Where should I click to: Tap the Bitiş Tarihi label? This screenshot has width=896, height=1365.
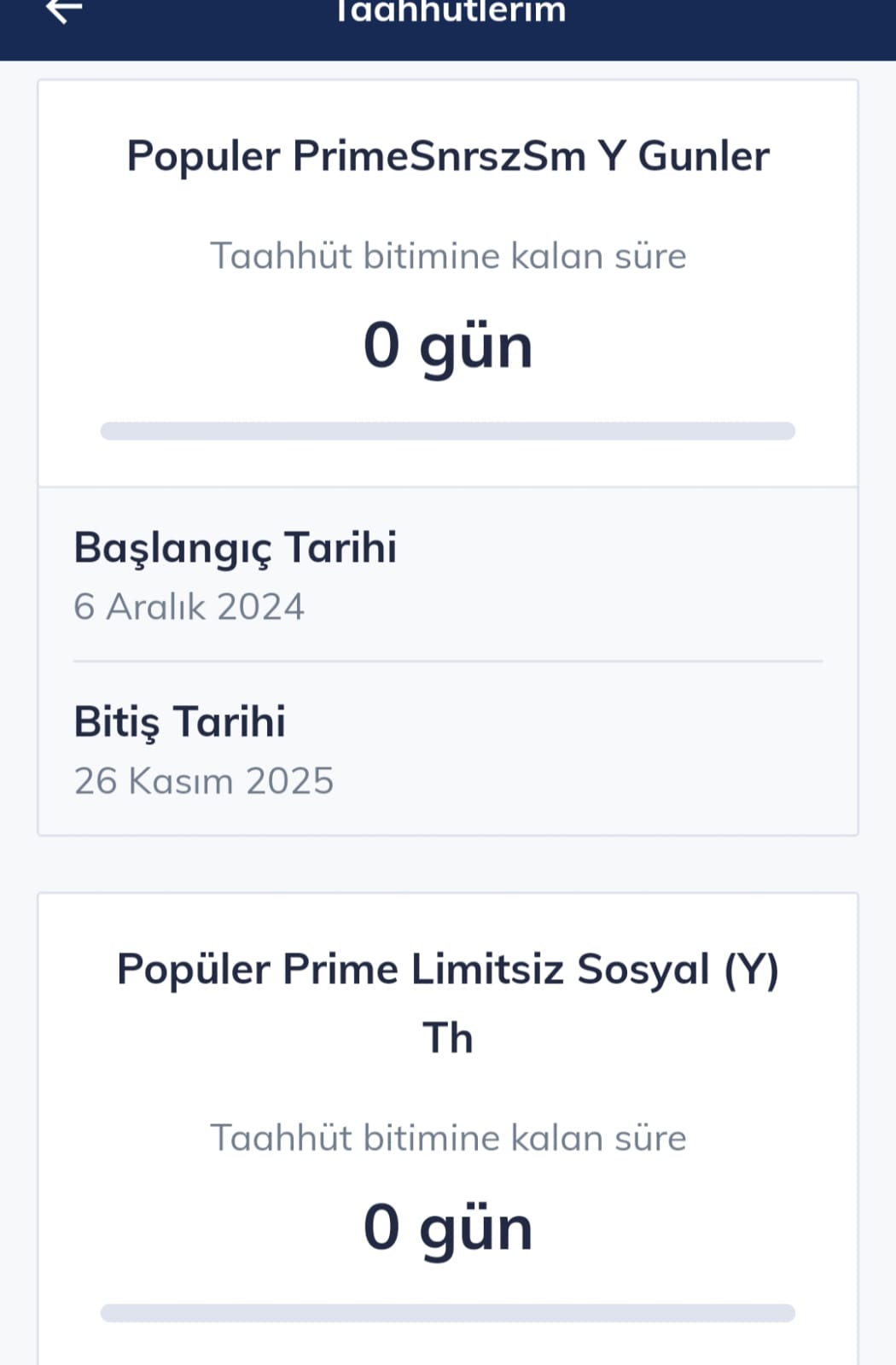point(179,721)
